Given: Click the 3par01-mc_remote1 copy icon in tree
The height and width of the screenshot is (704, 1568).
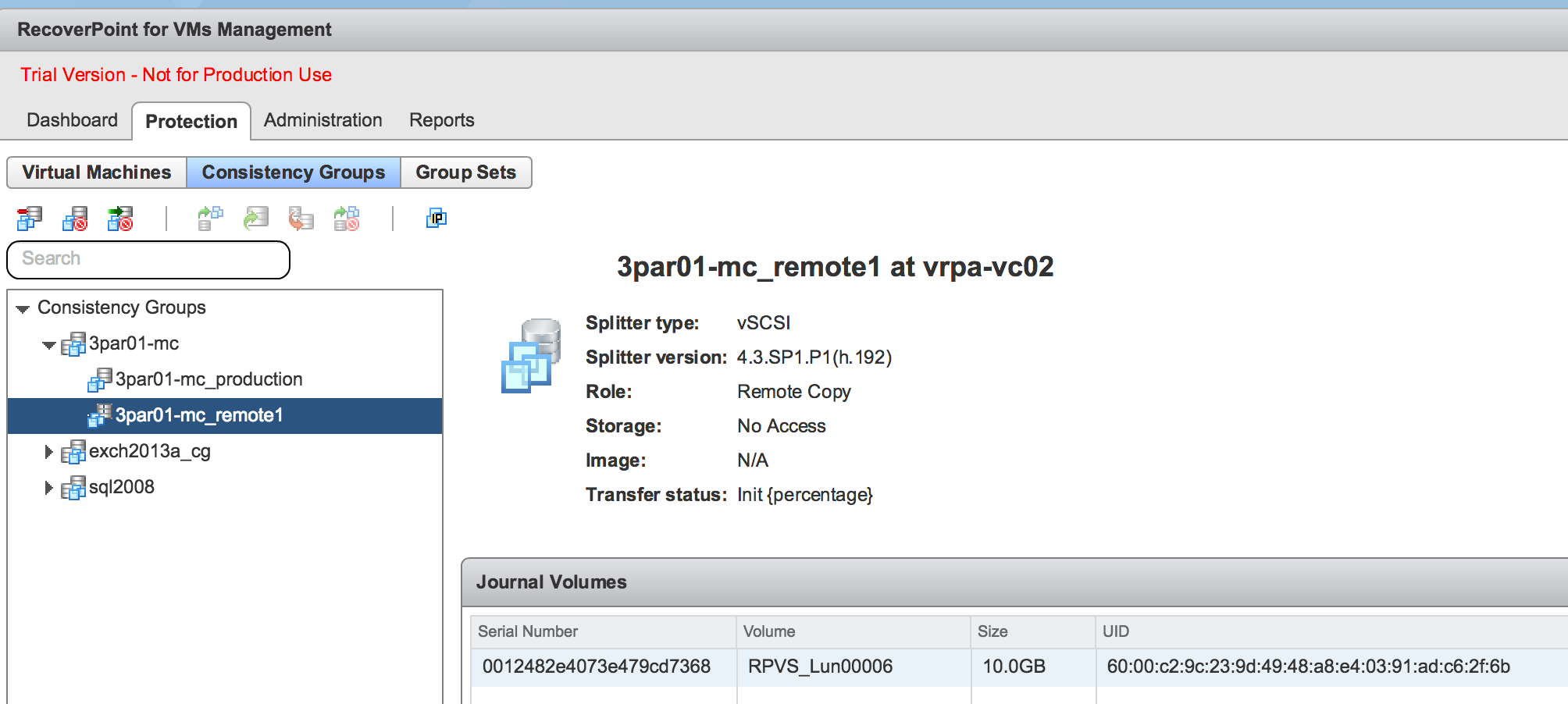Looking at the screenshot, I should point(100,415).
